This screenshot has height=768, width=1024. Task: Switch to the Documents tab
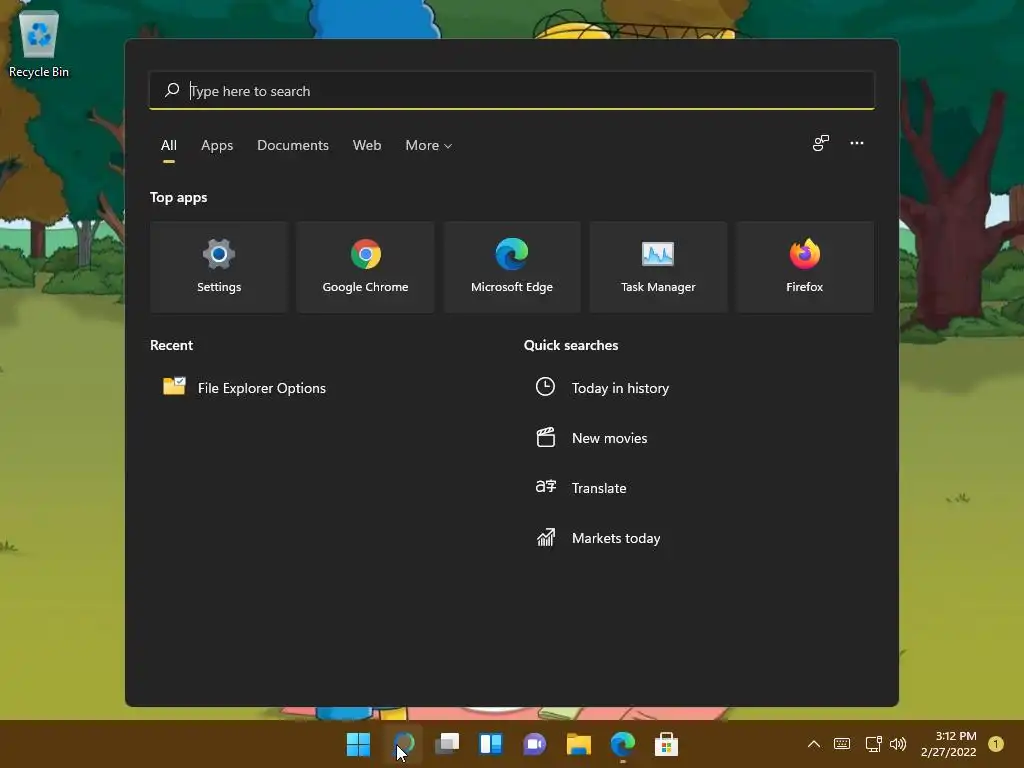point(293,146)
